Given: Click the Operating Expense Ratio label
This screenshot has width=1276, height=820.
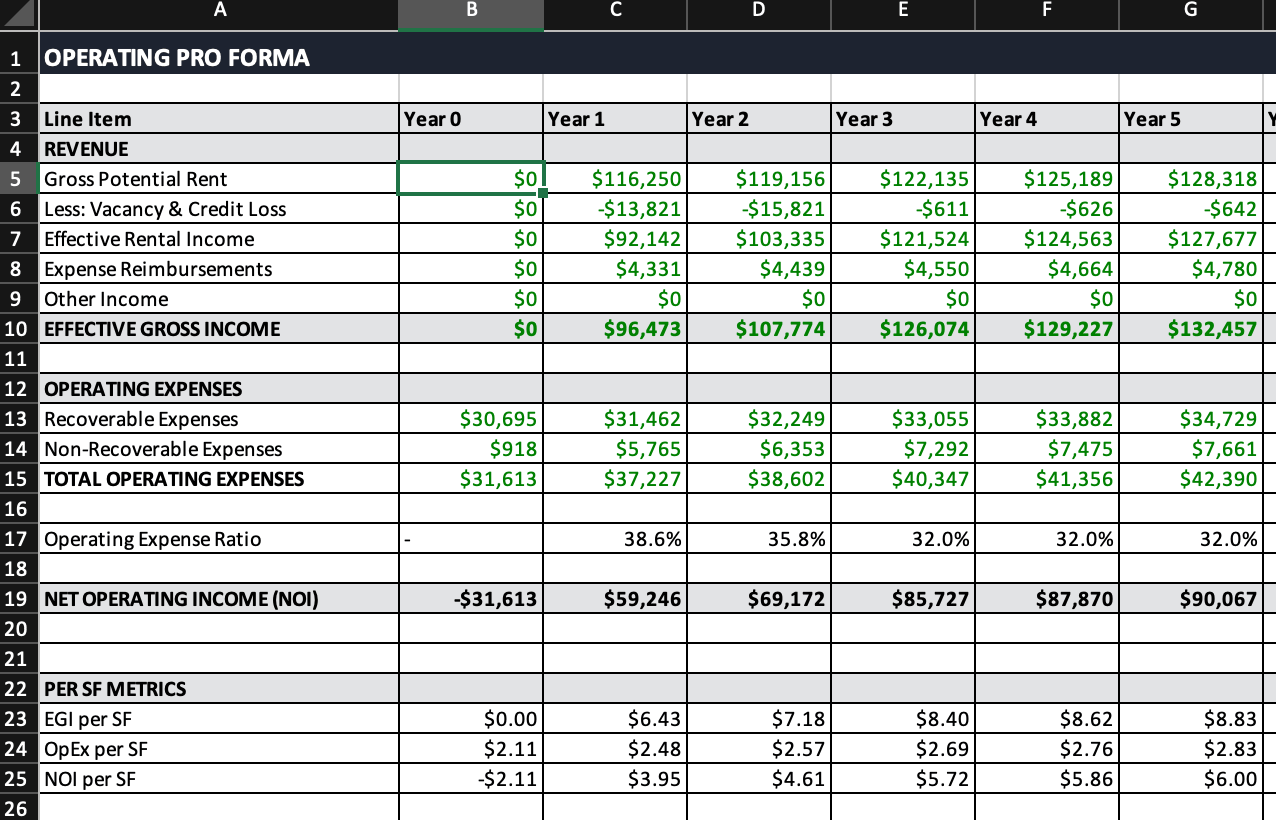Looking at the screenshot, I should [x=152, y=539].
